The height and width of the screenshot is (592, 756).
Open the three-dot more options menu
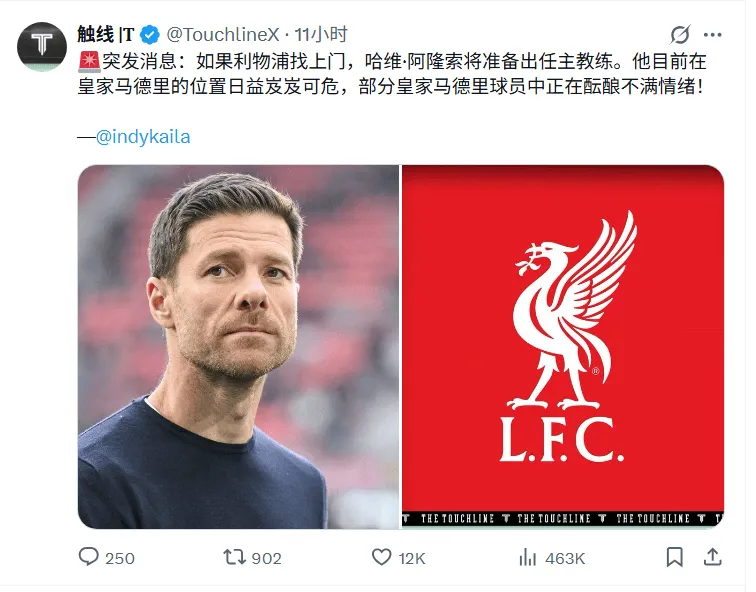pyautogui.click(x=713, y=35)
